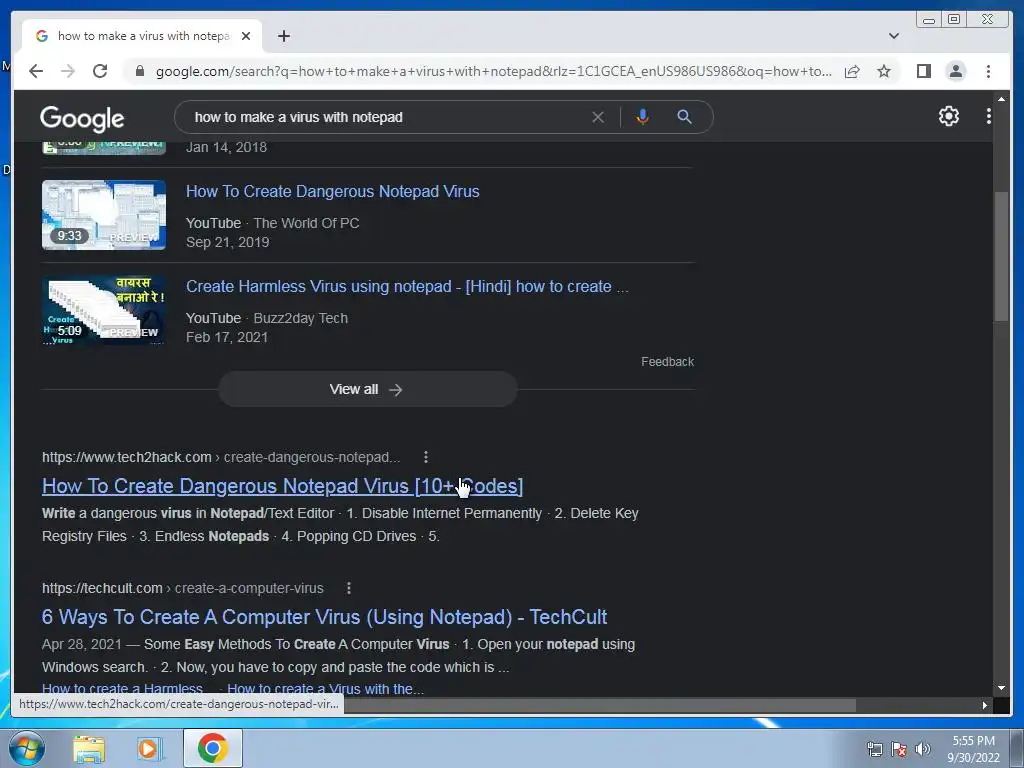The height and width of the screenshot is (768, 1024).
Task: Click the 'YouTube · Buzz2day Tech' source text
Action: 266,318
